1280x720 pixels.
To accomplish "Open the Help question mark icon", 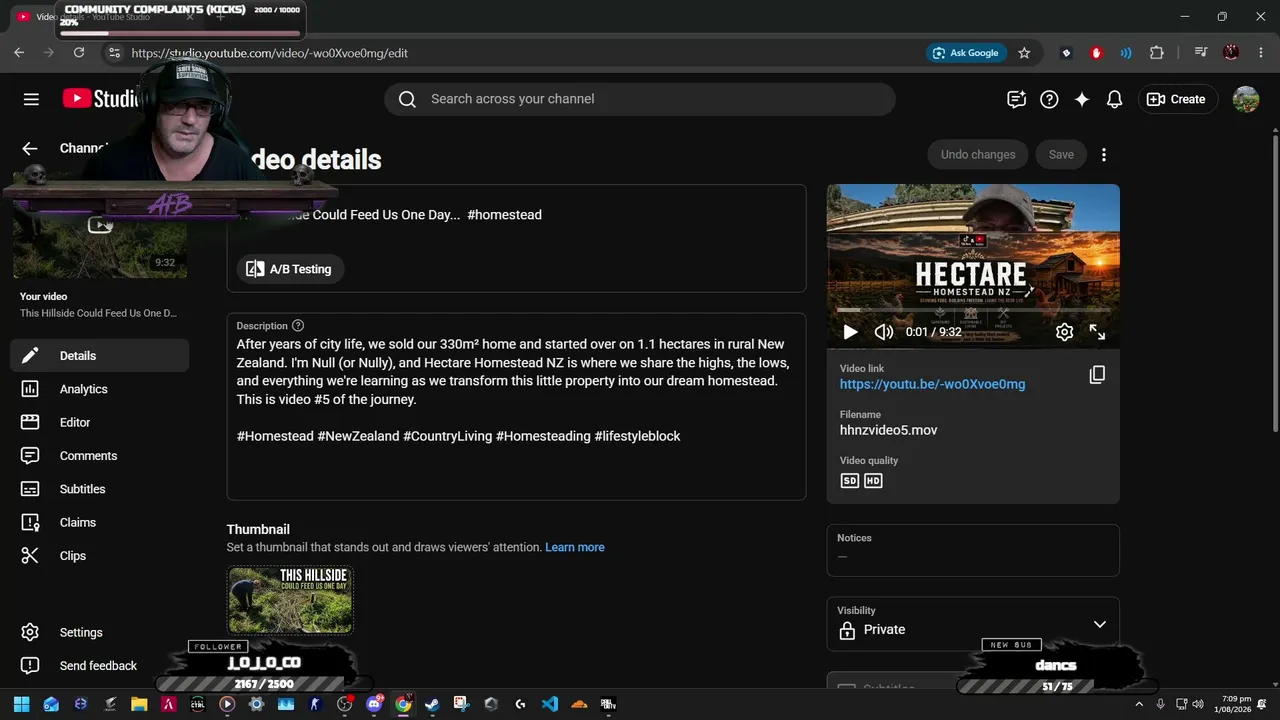I will pyautogui.click(x=1049, y=99).
